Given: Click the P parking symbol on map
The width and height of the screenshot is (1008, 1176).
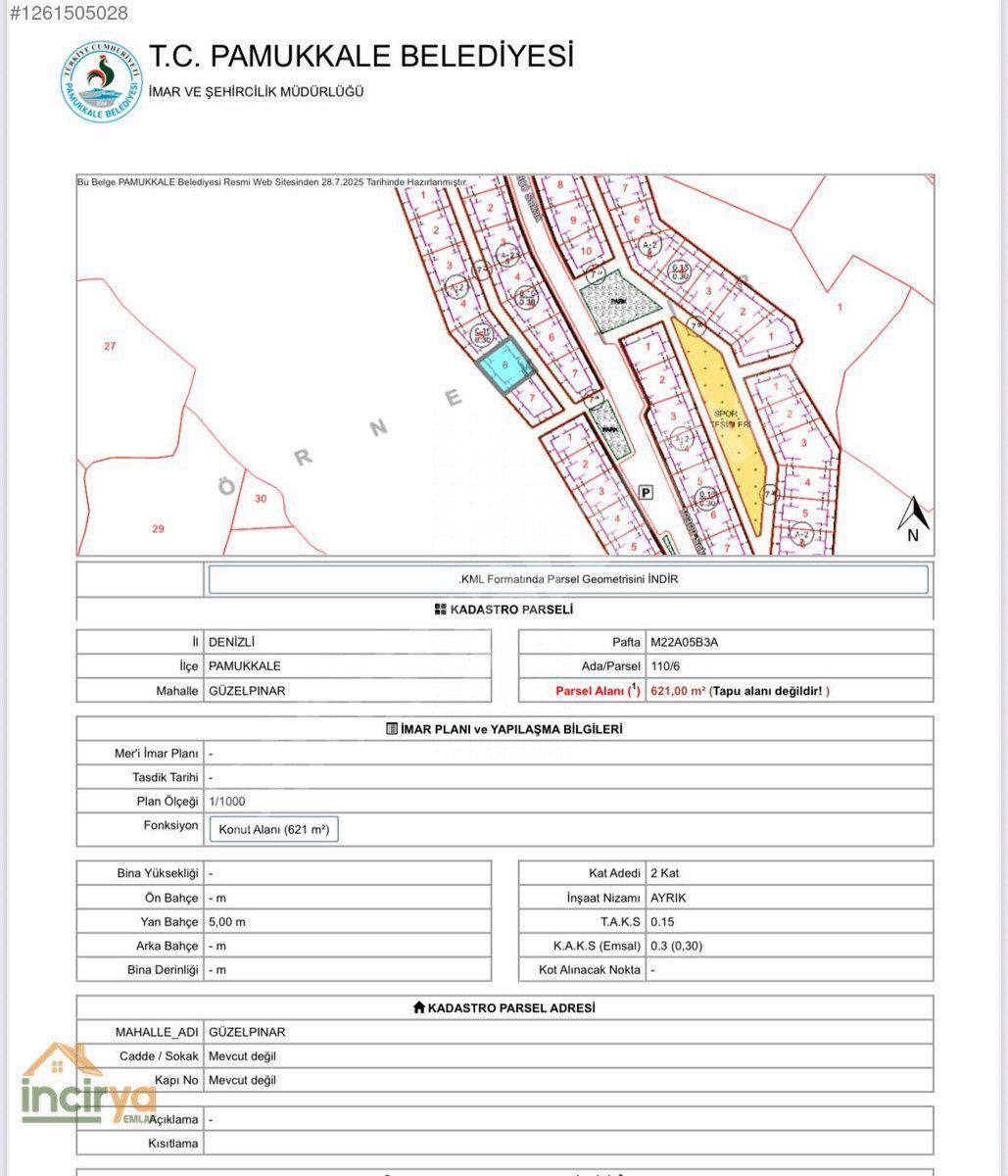Looking at the screenshot, I should click(x=645, y=493).
